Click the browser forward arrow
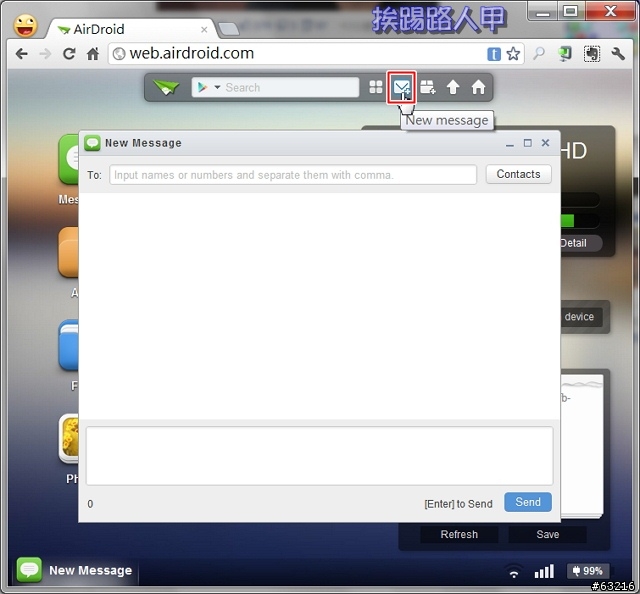Image resolution: width=640 pixels, height=594 pixels. 45,53
